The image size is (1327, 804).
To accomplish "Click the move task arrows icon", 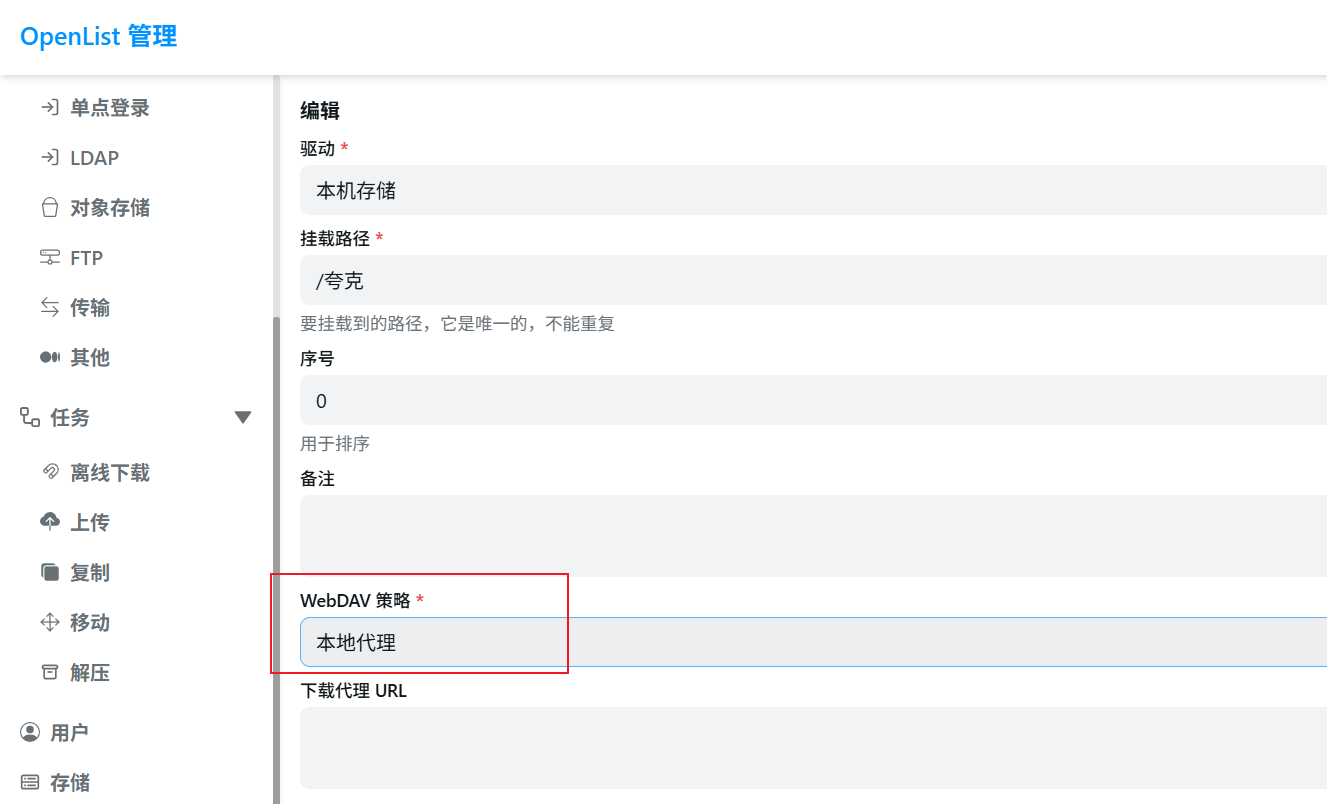I will tap(49, 622).
